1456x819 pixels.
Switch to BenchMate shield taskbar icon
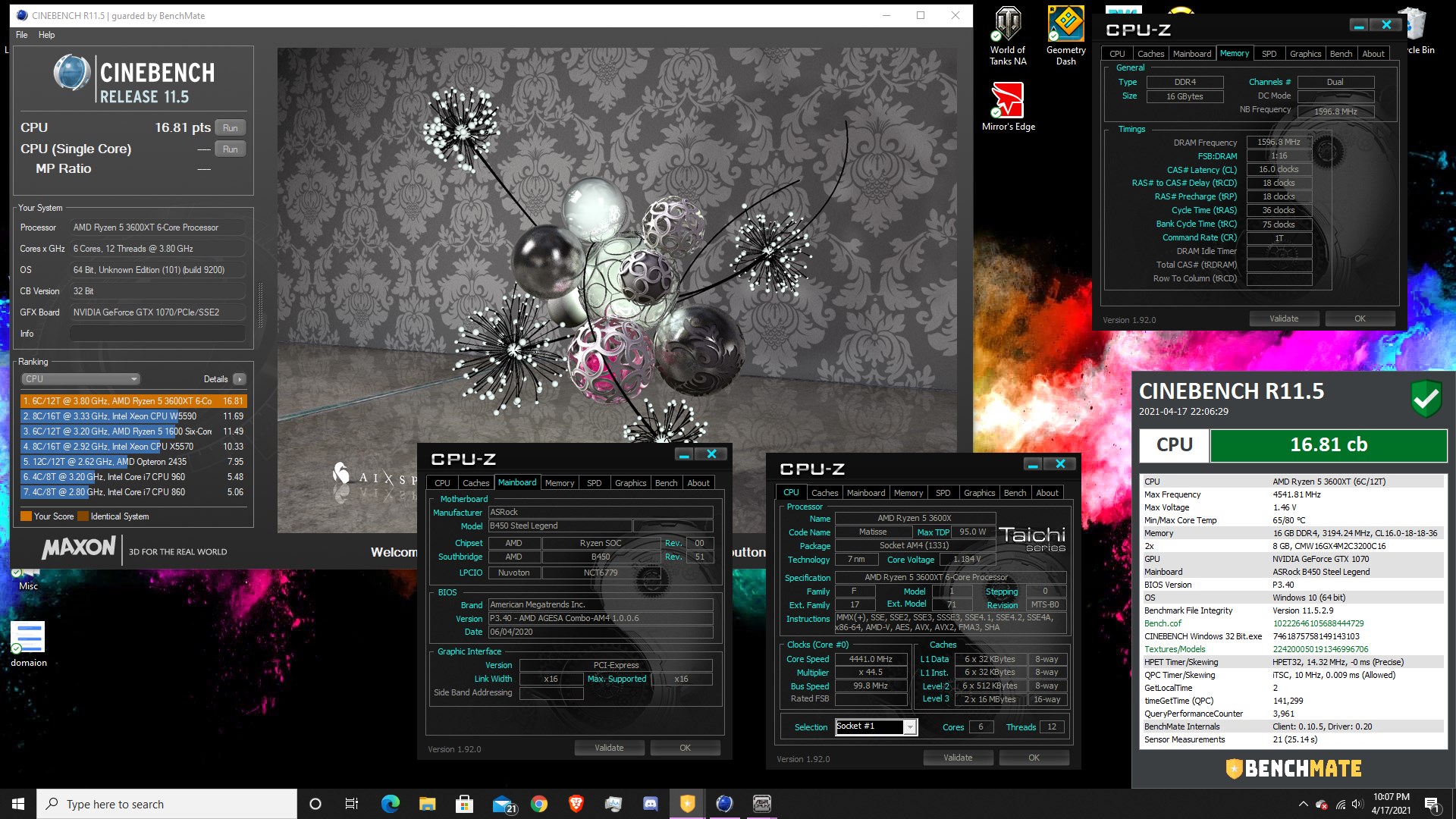tap(688, 804)
